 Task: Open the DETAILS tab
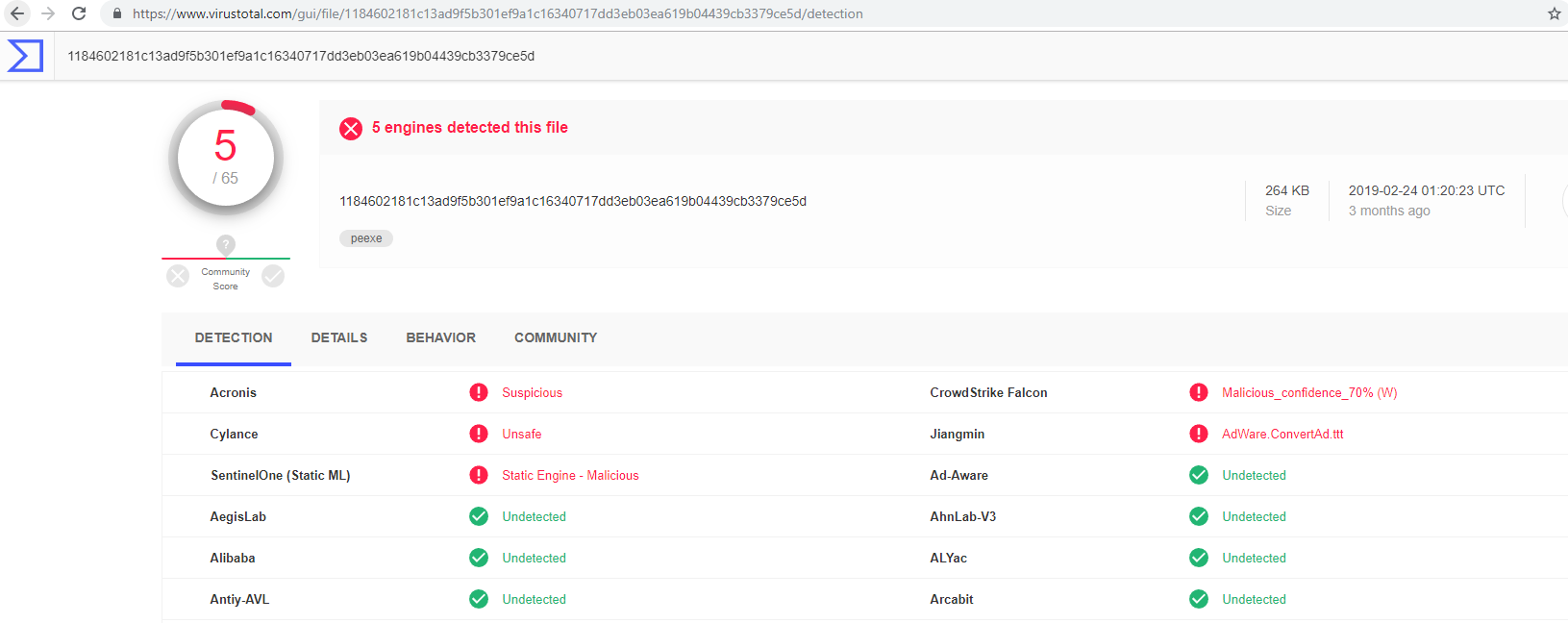pos(339,337)
